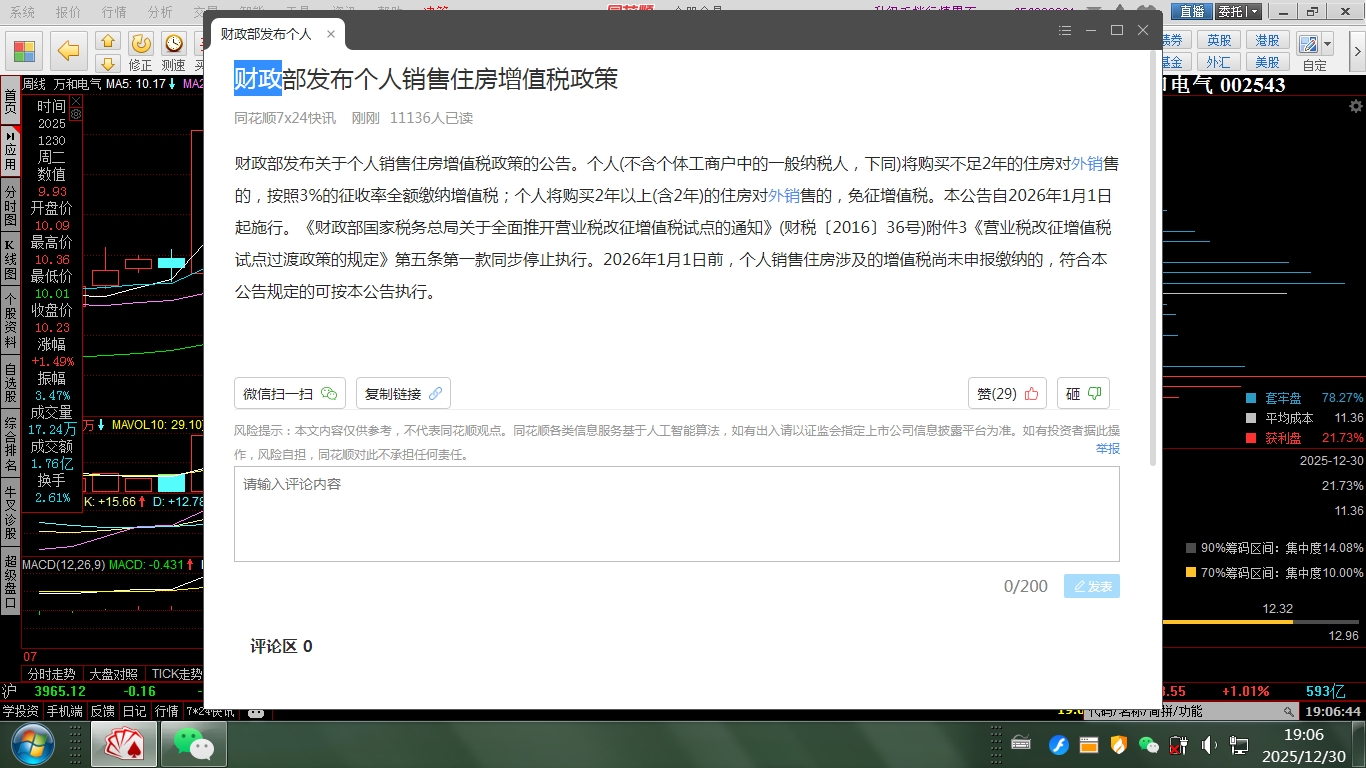The height and width of the screenshot is (768, 1366).
Task: Like the article with 赞(29) button
Action: tap(1007, 393)
